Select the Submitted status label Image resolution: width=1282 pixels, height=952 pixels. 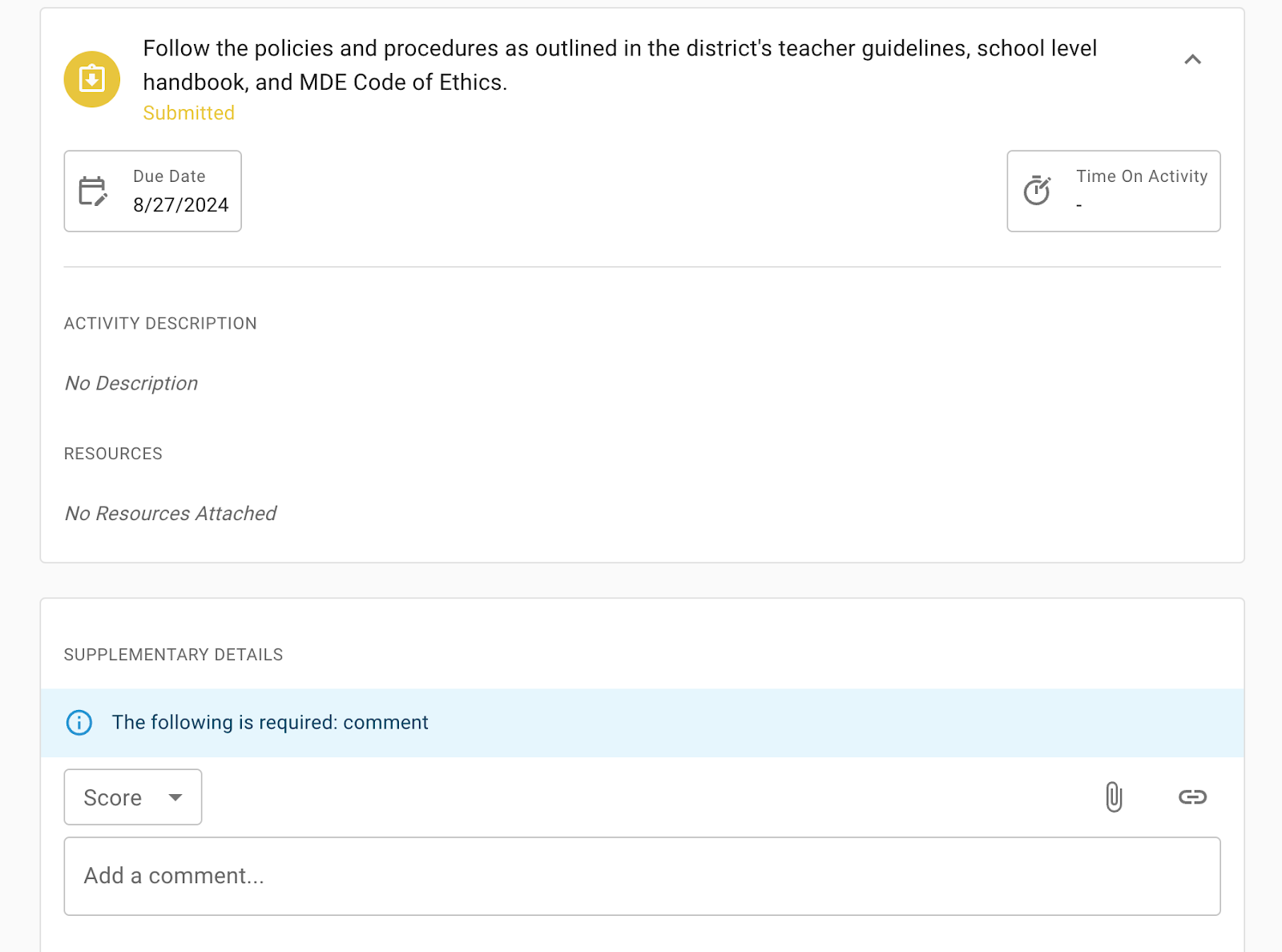pos(188,113)
